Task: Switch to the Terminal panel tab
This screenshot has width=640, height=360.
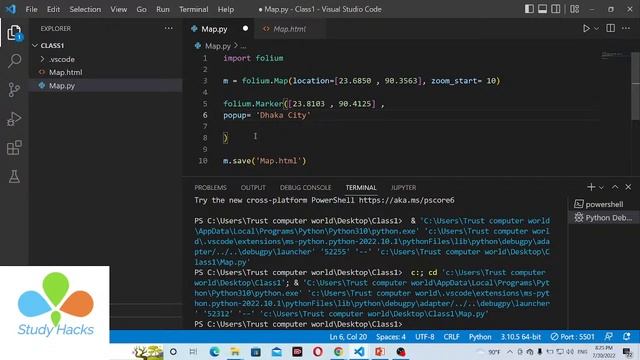Action: (361, 187)
